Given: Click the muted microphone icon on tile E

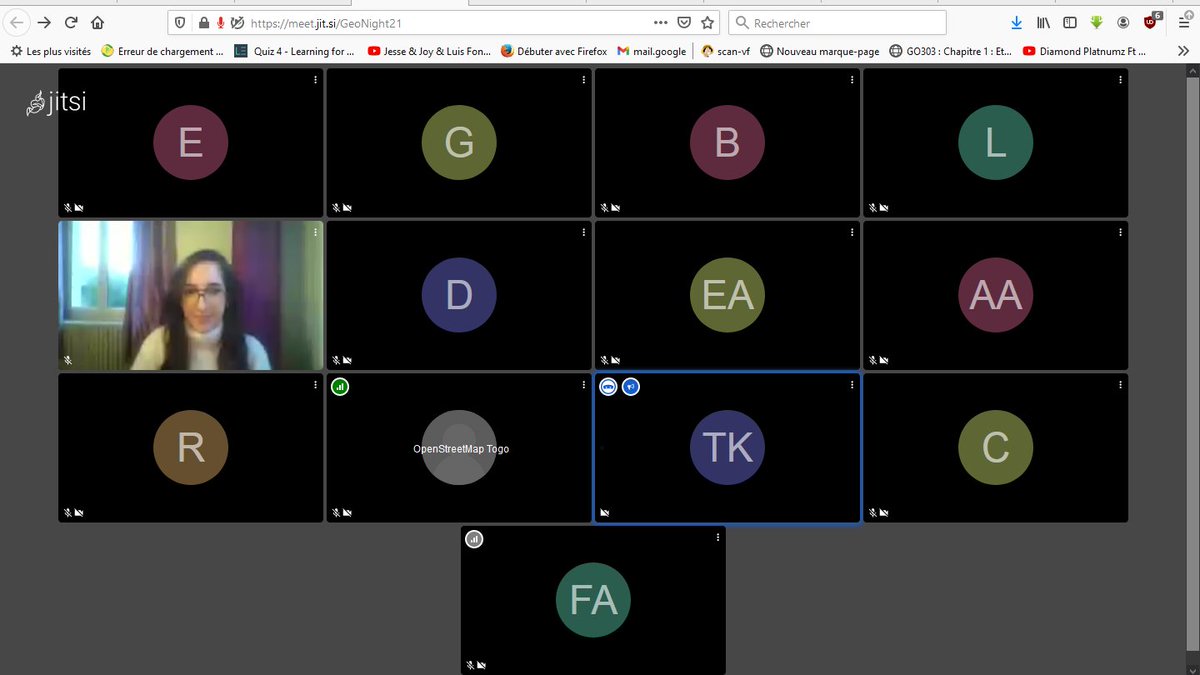Looking at the screenshot, I should coord(68,208).
